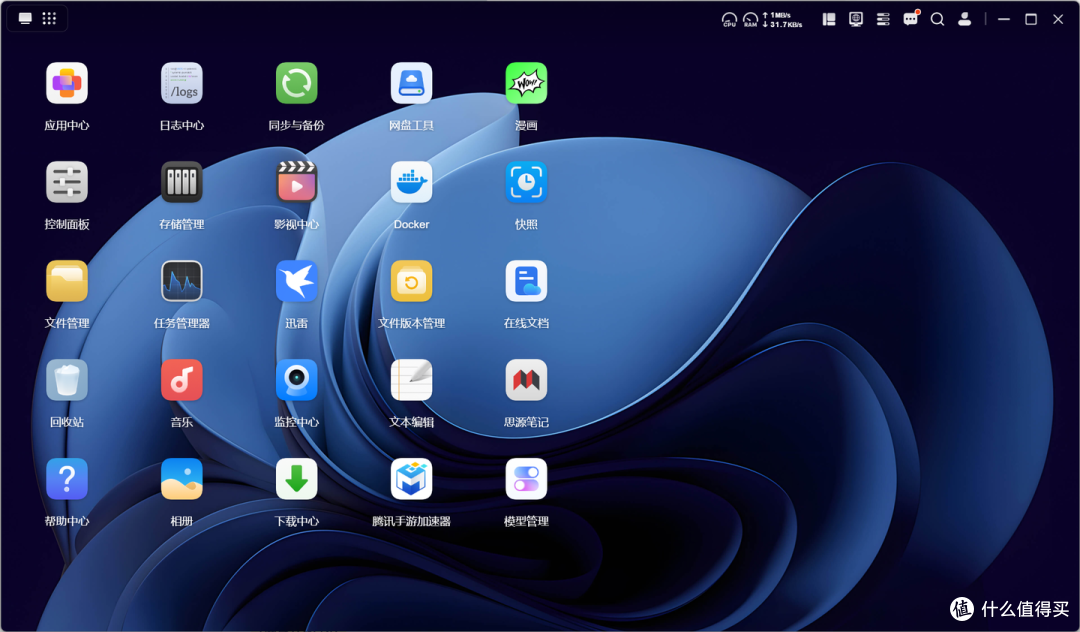
Task: Open the 控制面板 control panel
Action: [x=67, y=182]
